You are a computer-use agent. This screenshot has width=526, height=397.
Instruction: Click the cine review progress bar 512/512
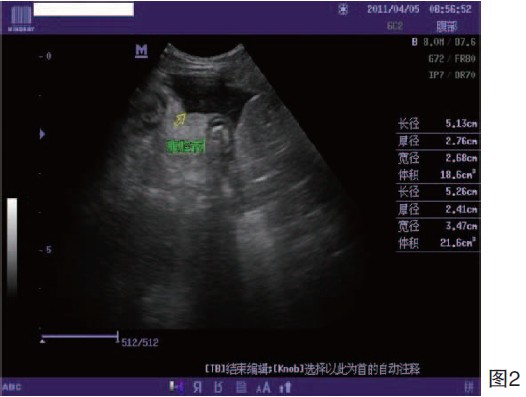click(80, 336)
